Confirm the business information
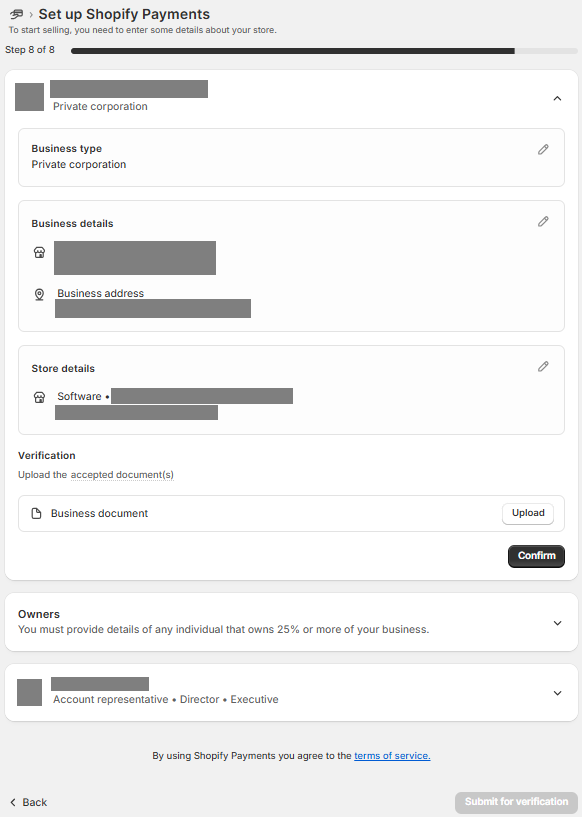Viewport: 582px width, 817px height. pos(536,556)
